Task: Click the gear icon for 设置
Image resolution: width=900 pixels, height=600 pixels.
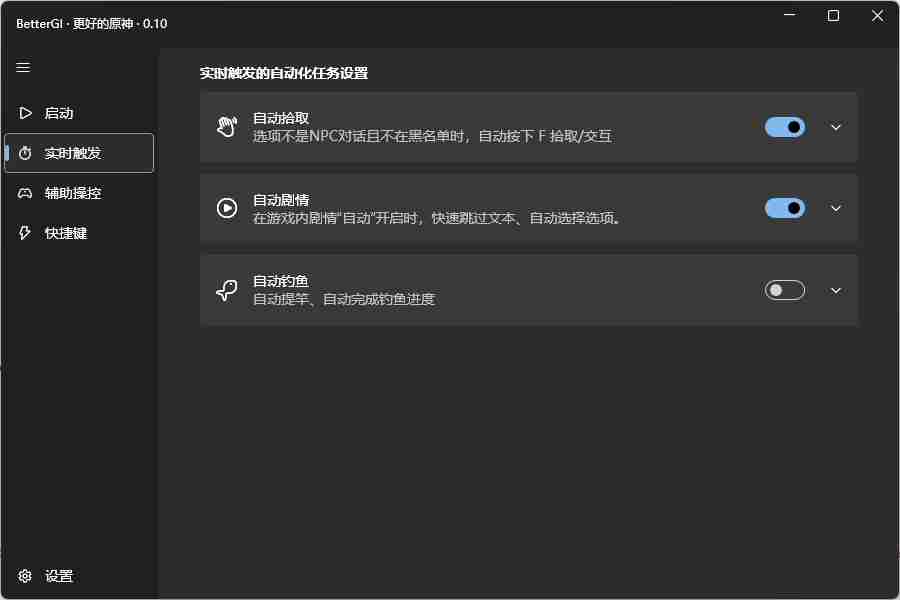Action: pos(25,576)
